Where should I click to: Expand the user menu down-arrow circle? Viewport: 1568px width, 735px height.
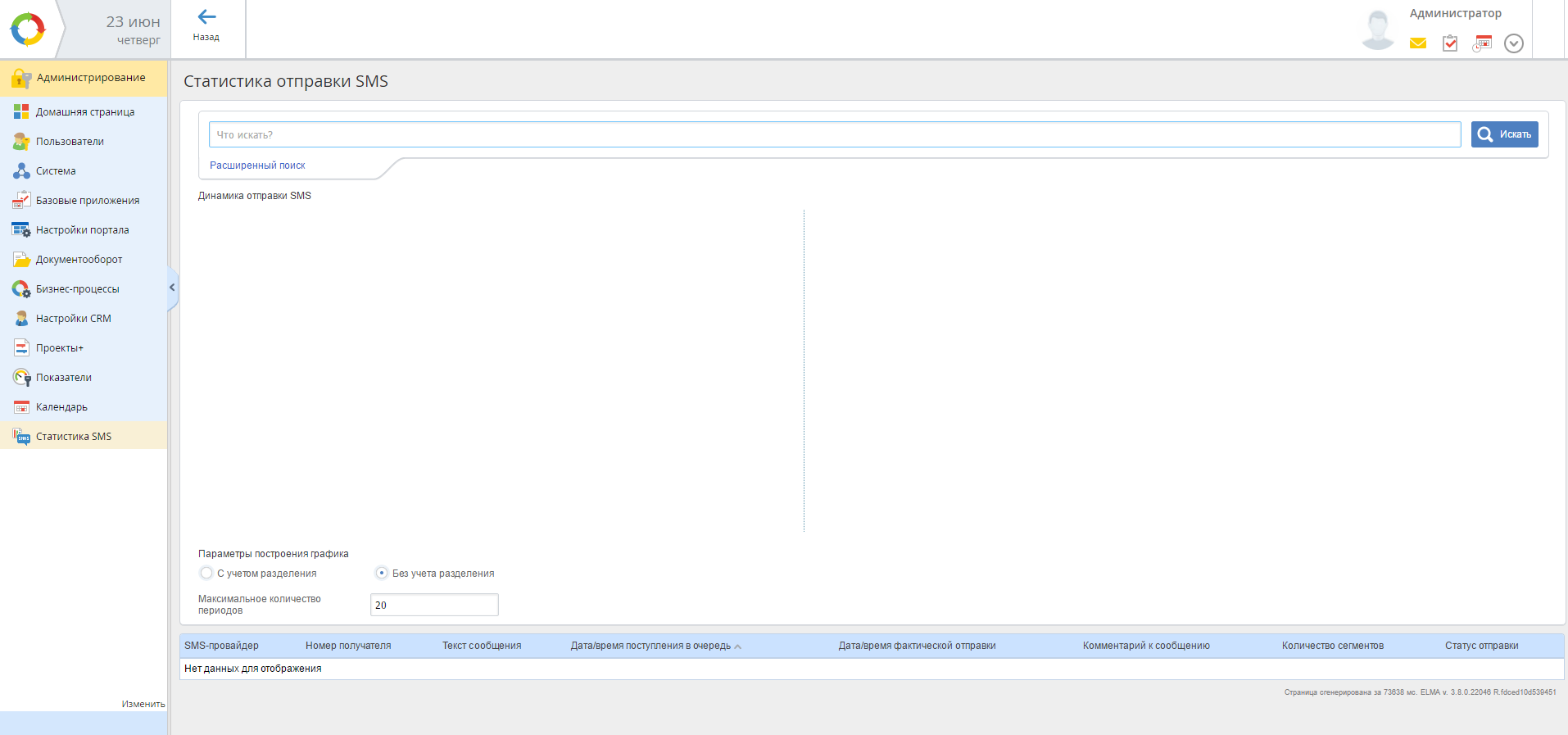[x=1514, y=43]
